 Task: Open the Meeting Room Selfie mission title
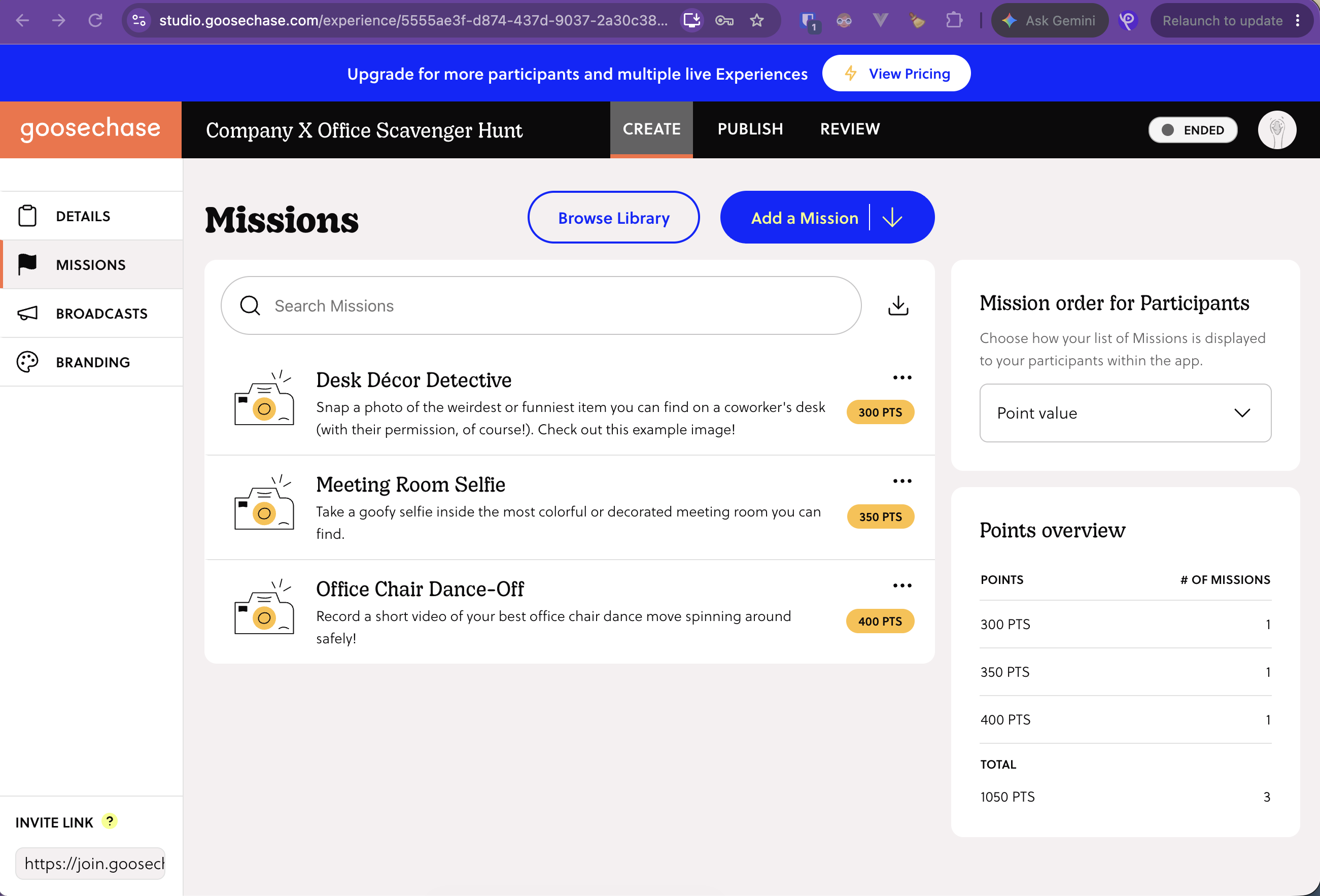pos(410,484)
